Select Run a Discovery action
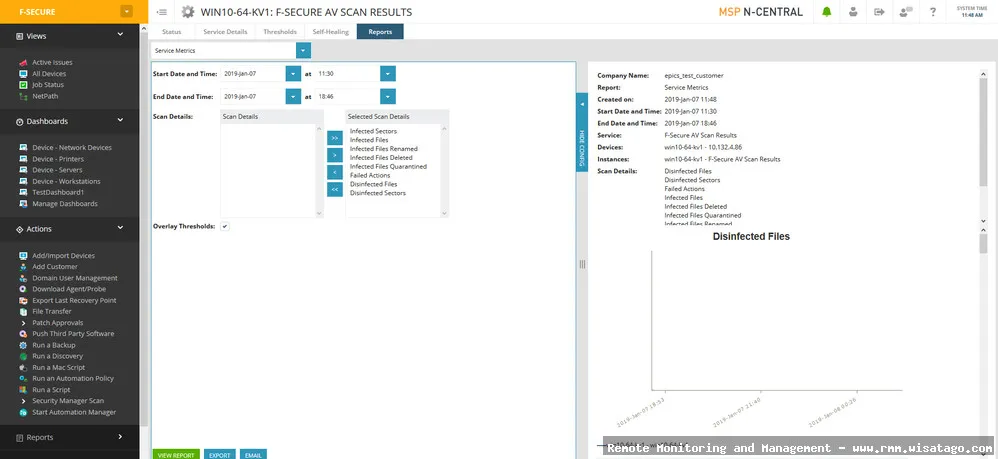 click(57, 356)
